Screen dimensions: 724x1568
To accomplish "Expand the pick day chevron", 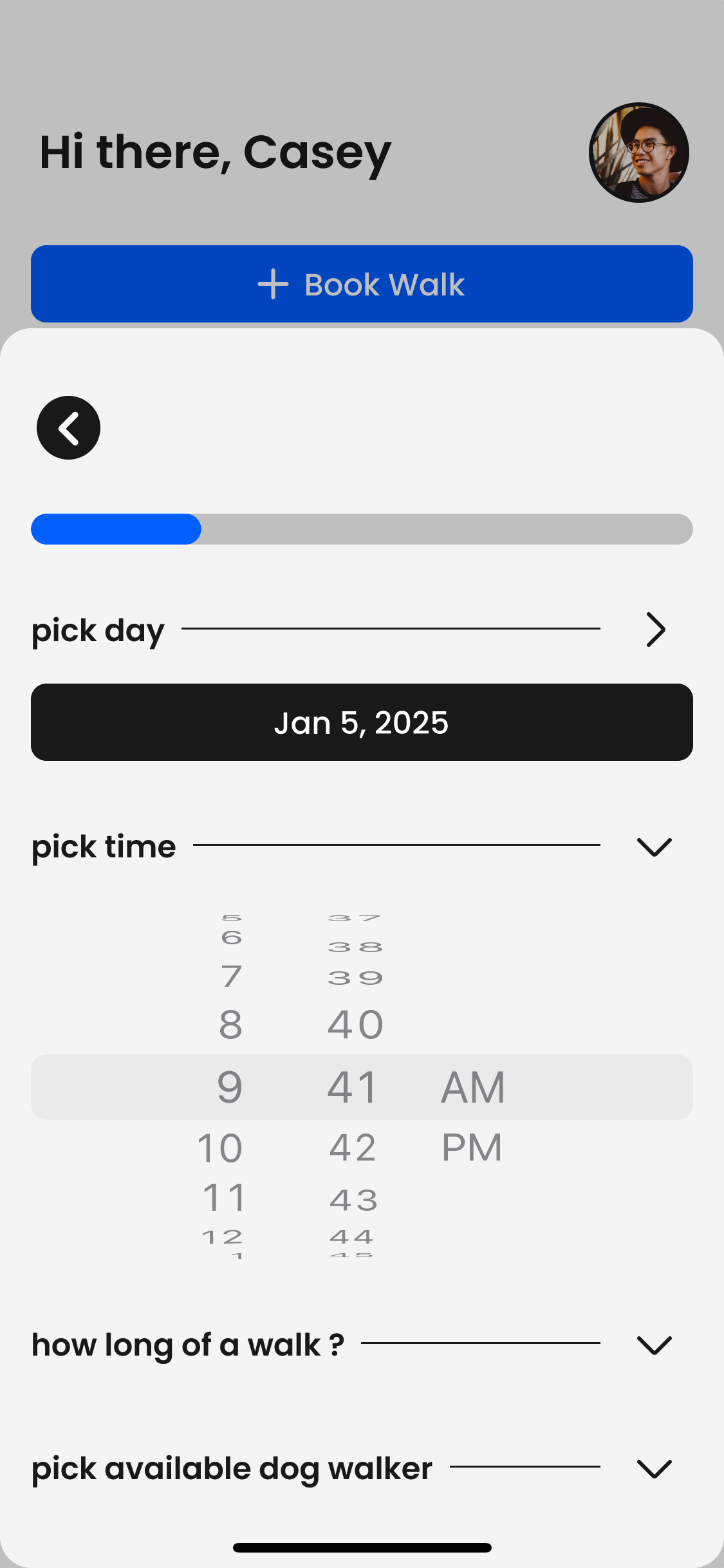I will (x=655, y=630).
